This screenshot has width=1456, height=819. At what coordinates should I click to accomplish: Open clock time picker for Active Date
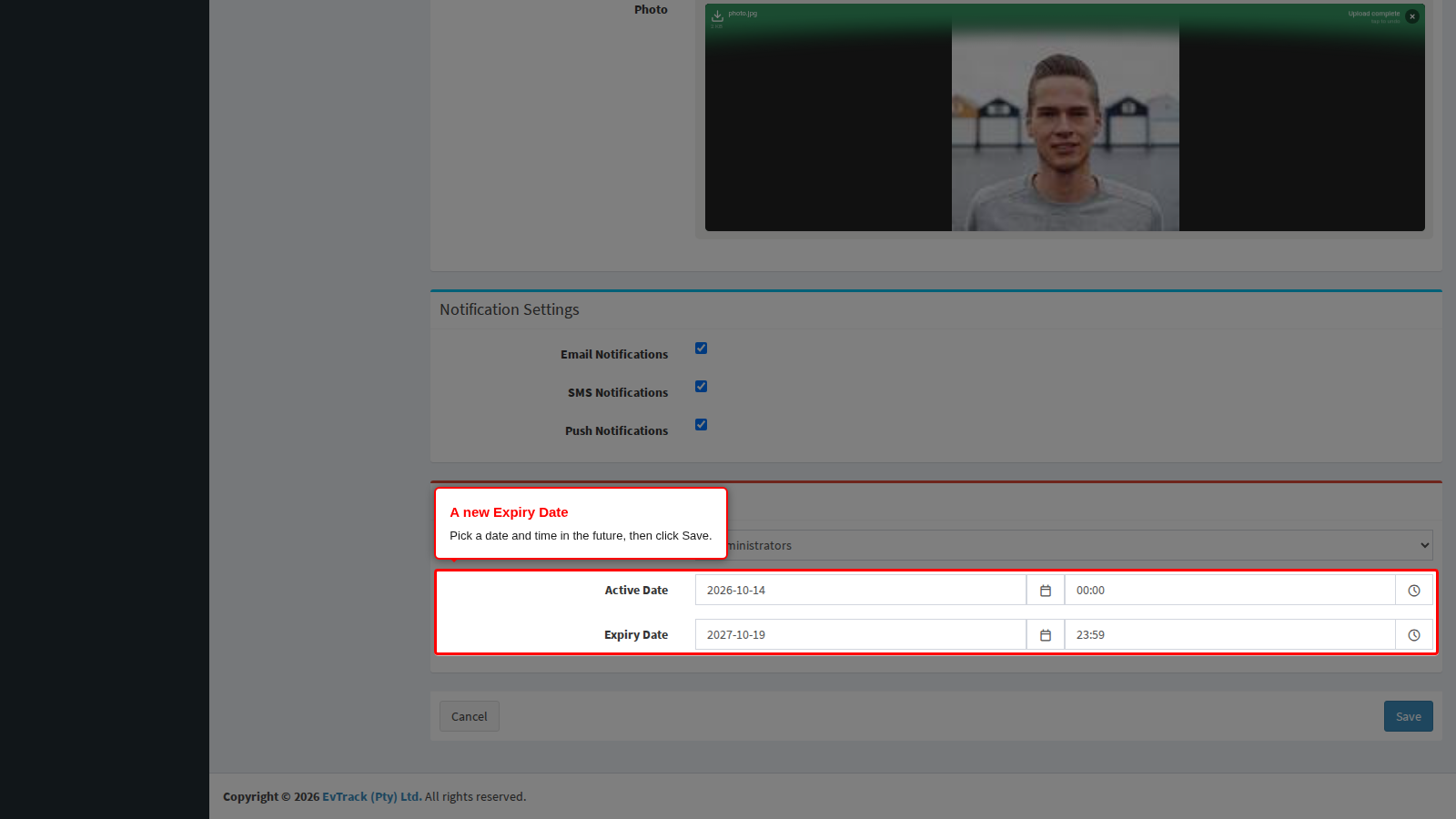tap(1414, 590)
